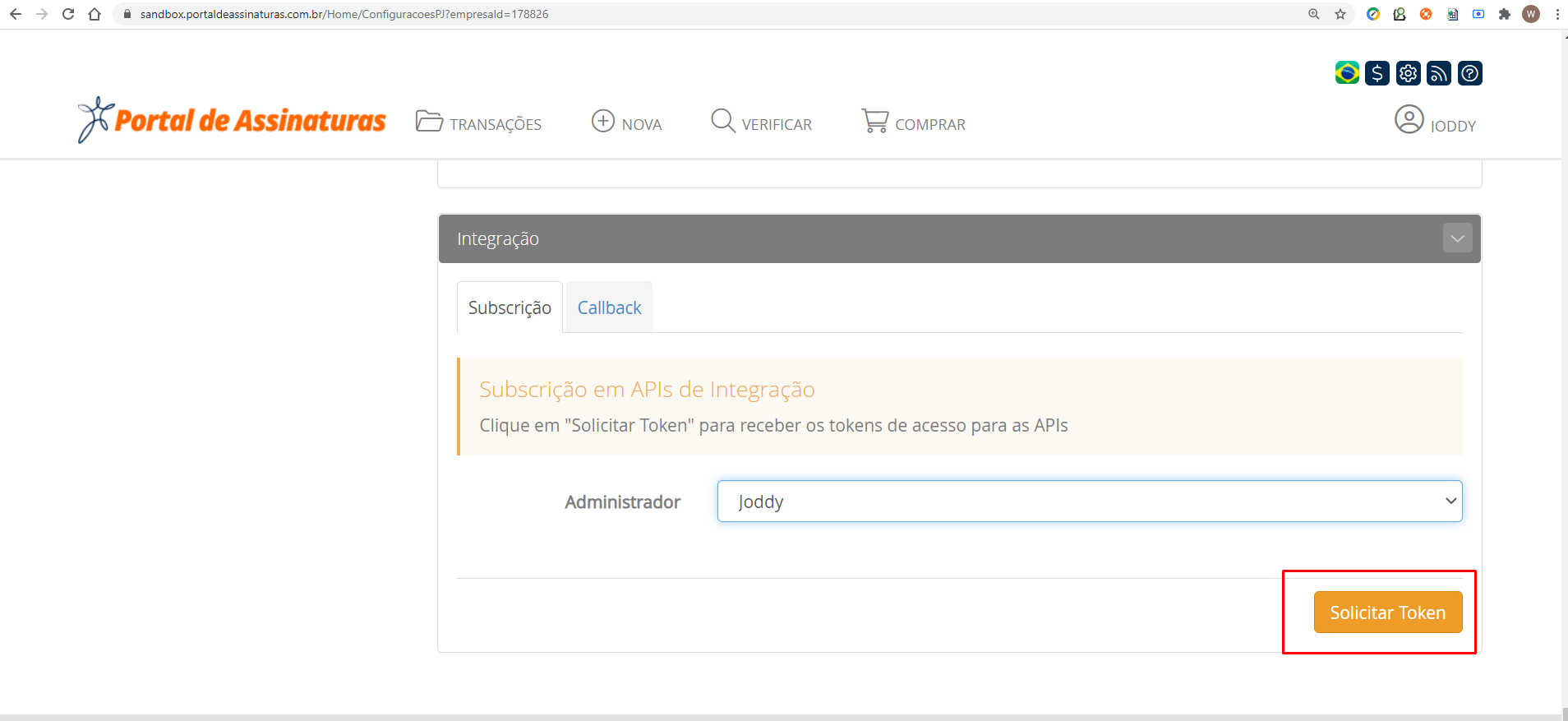Viewport: 1568px width, 721px height.
Task: Switch to the Callback tab
Action: pyautogui.click(x=609, y=307)
